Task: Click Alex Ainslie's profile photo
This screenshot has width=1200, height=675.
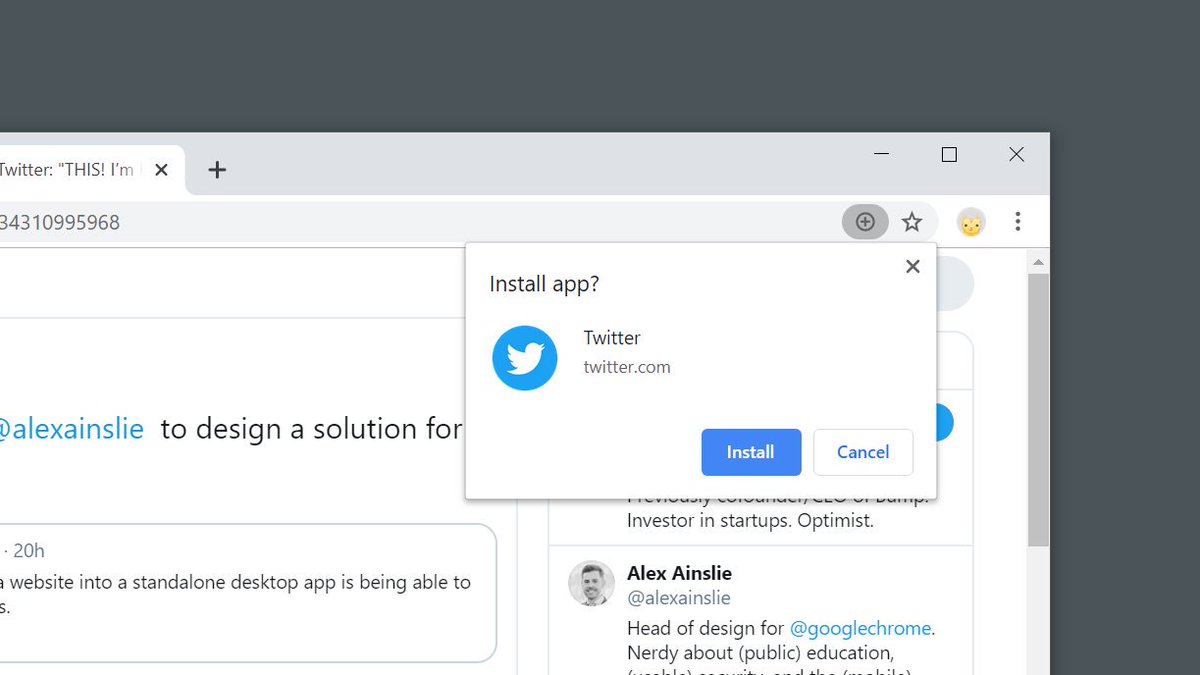Action: click(591, 583)
